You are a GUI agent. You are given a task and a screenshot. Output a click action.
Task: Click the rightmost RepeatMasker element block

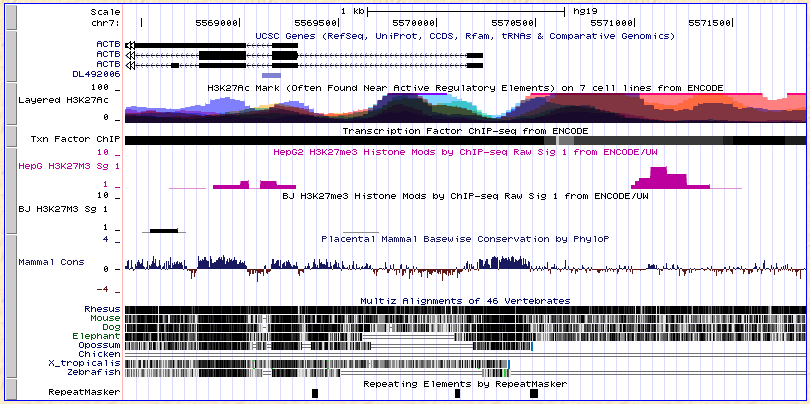click(x=534, y=393)
